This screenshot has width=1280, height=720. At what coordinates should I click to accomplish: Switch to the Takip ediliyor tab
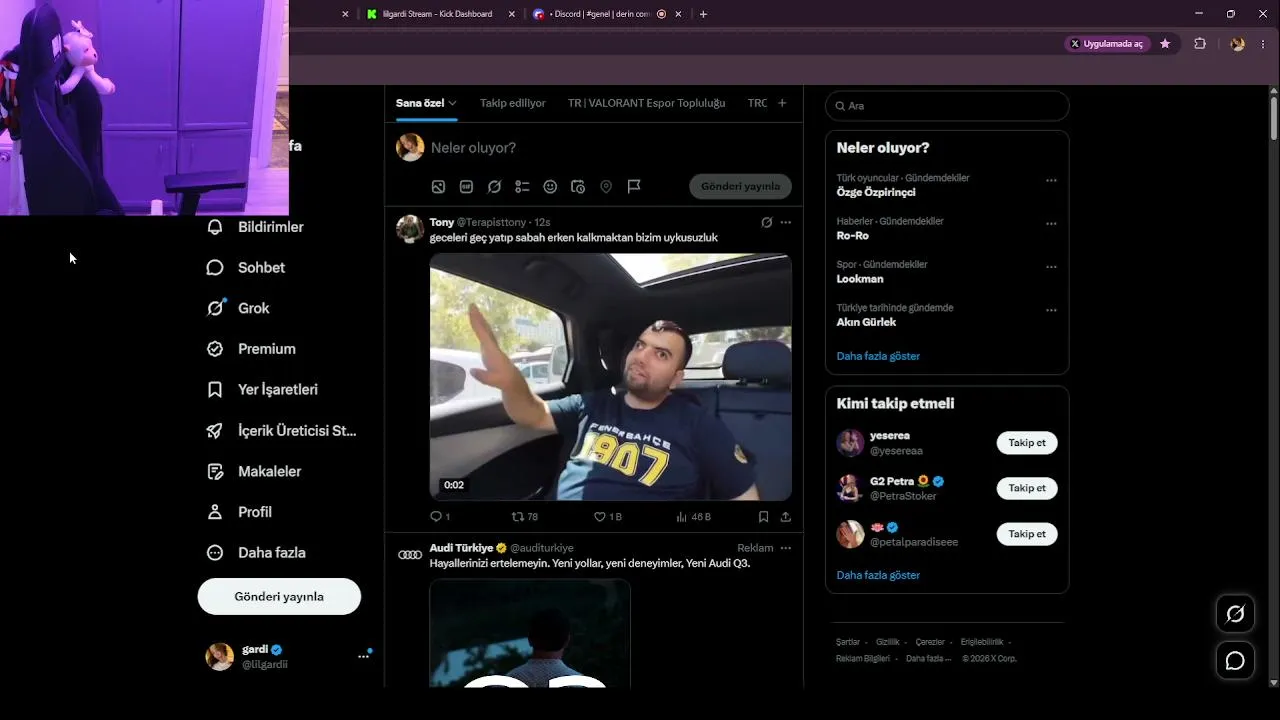[x=513, y=103]
